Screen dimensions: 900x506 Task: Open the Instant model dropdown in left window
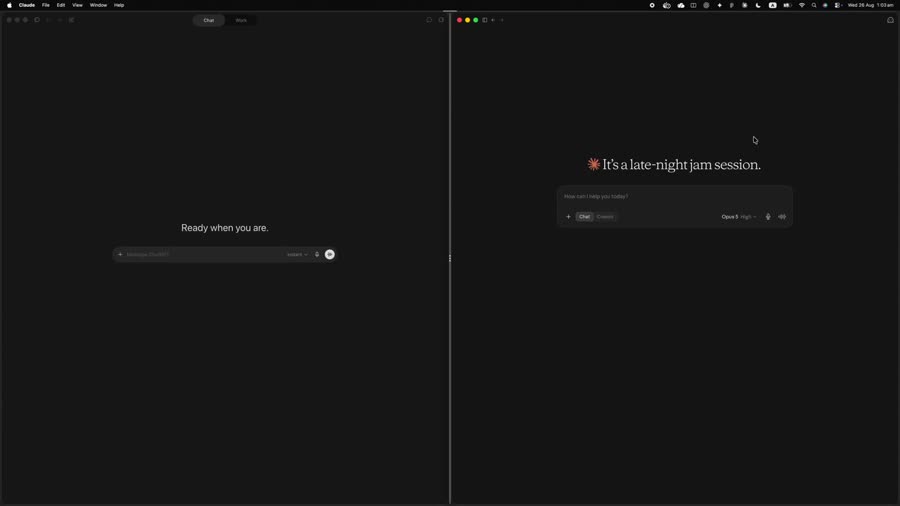(x=297, y=254)
